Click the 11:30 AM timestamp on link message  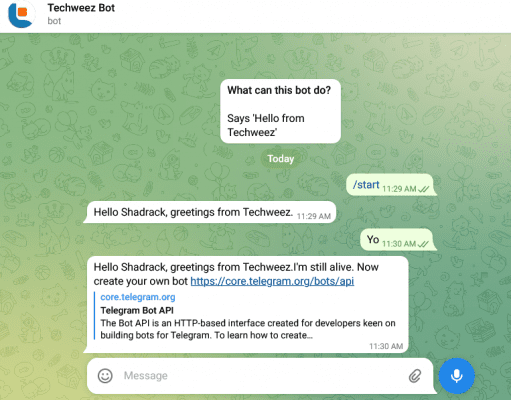coord(386,346)
